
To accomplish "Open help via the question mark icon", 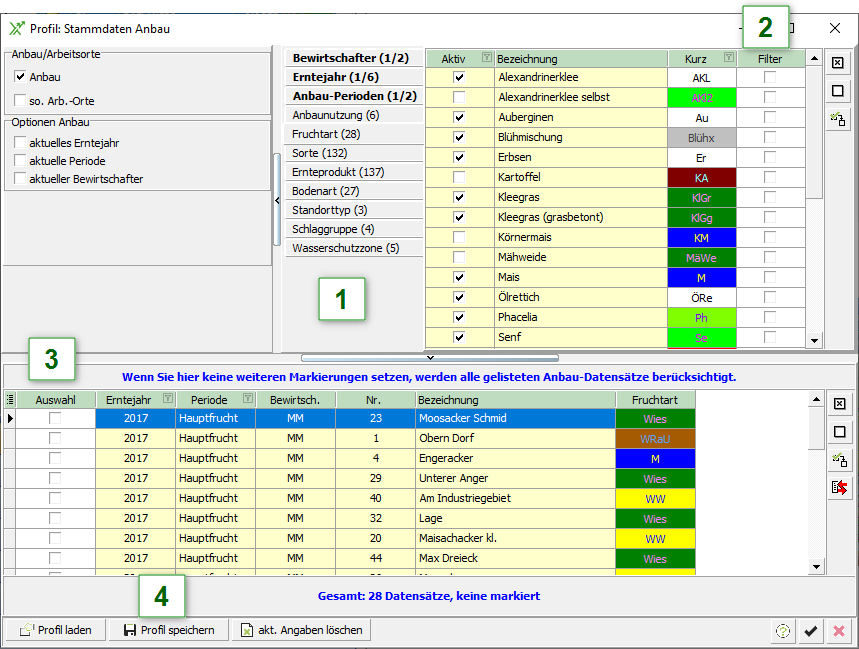I will point(782,631).
